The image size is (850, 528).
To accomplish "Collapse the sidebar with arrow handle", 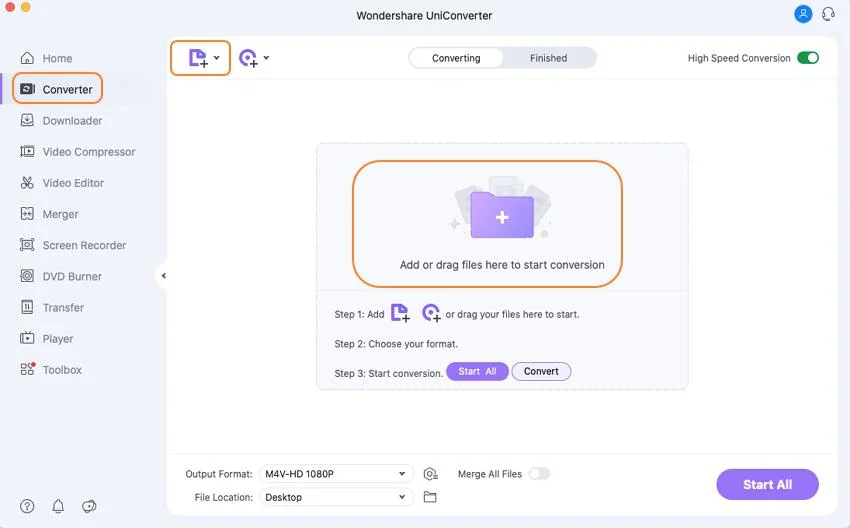I will 163,276.
